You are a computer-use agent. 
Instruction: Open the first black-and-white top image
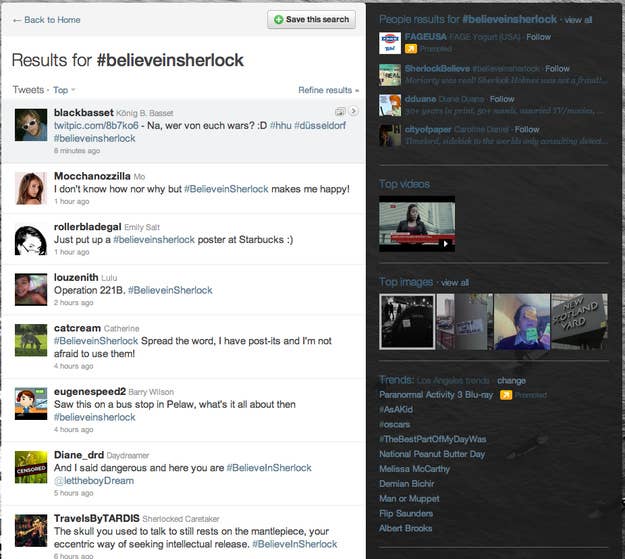point(407,322)
